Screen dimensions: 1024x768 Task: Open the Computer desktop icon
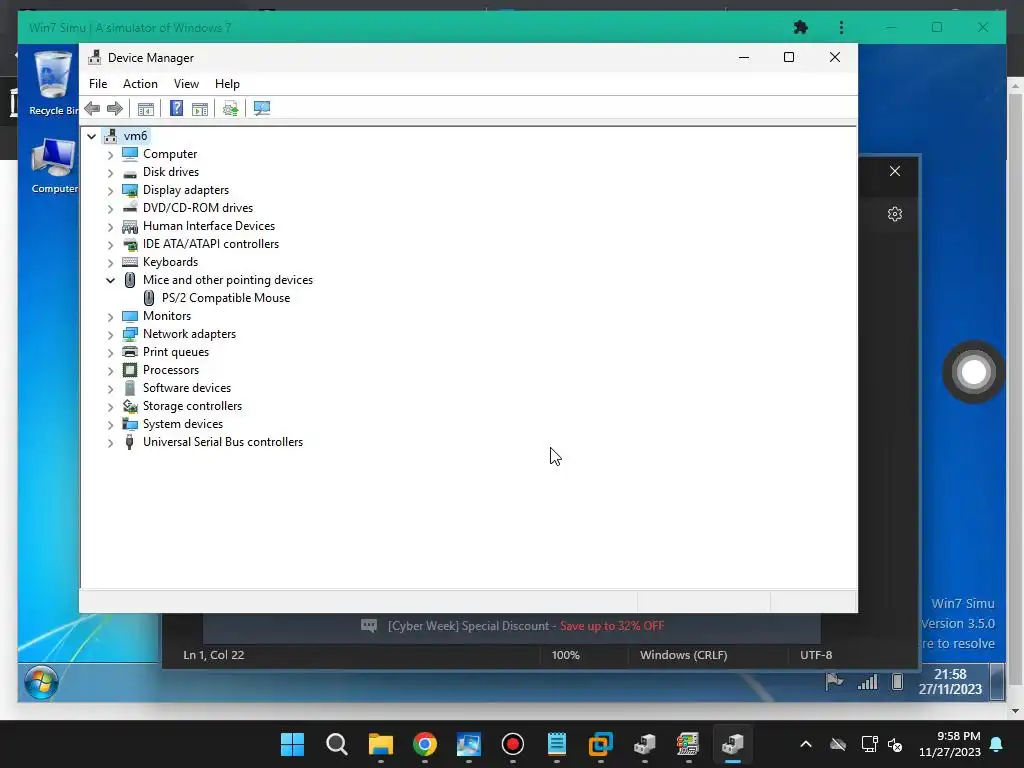pos(54,166)
